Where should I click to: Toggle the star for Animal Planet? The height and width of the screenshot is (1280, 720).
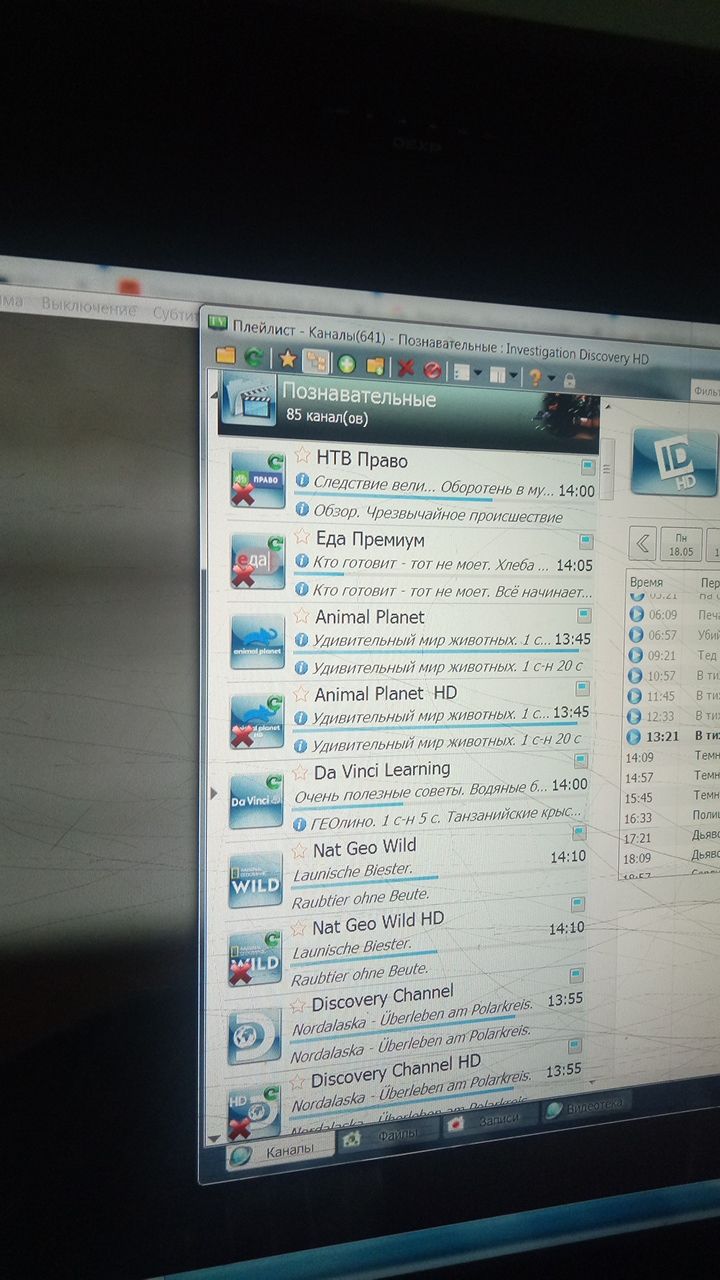coord(301,614)
